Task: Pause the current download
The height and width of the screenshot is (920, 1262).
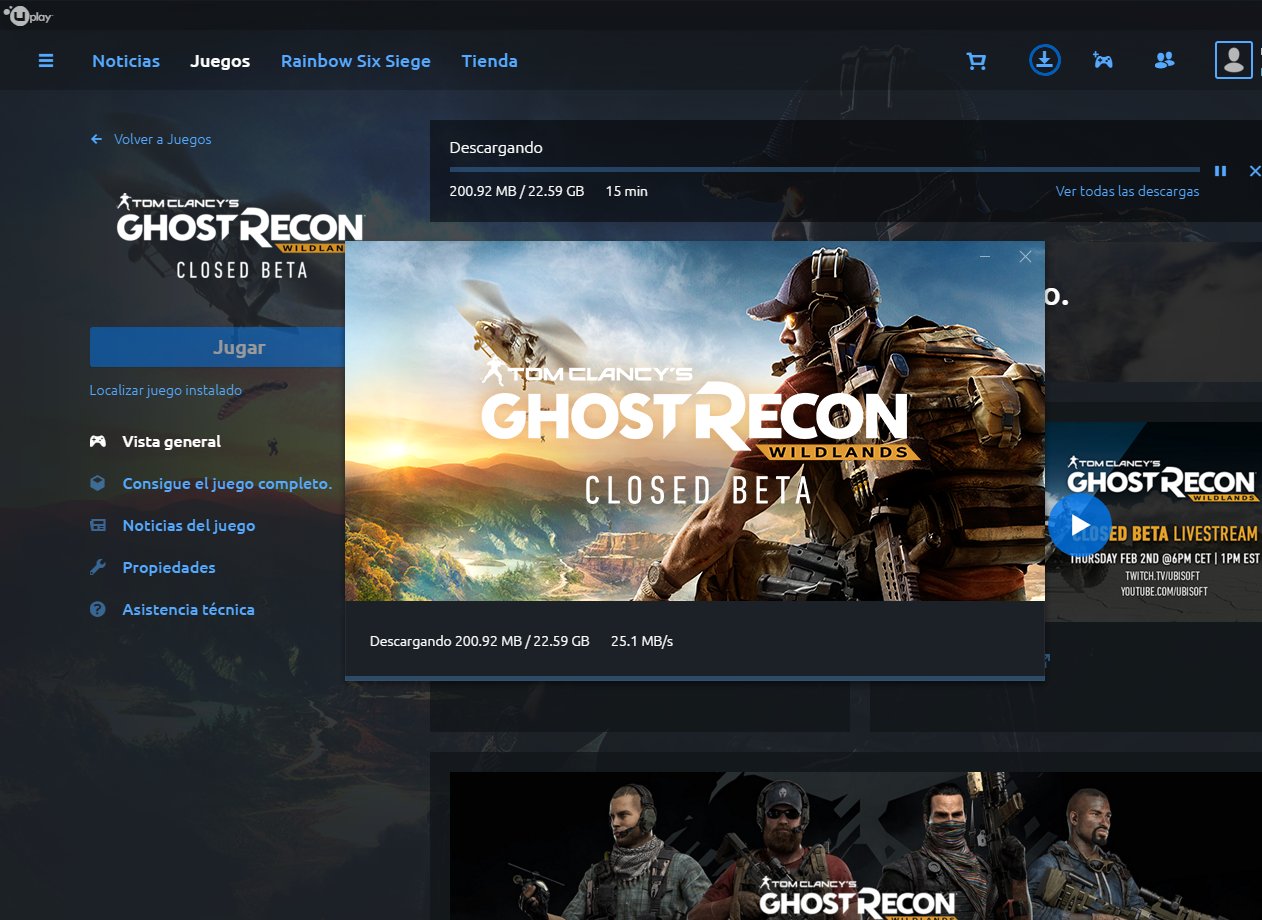Action: [x=1220, y=171]
